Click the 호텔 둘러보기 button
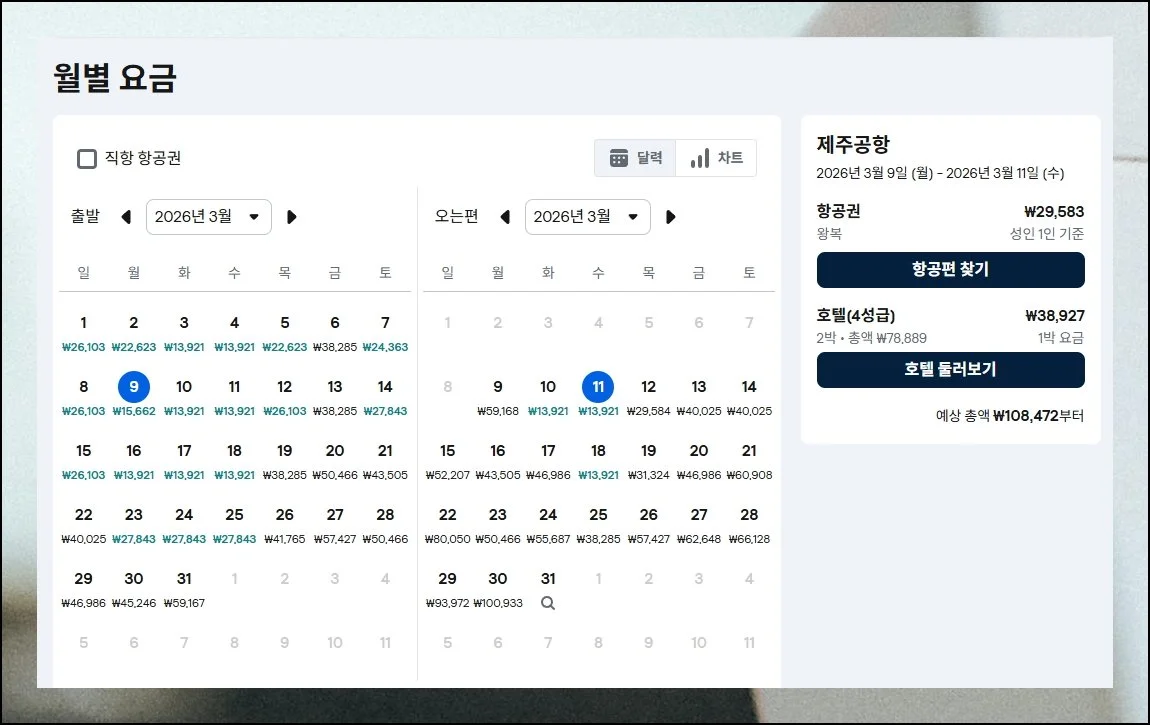This screenshot has height=725, width=1150. click(x=950, y=370)
